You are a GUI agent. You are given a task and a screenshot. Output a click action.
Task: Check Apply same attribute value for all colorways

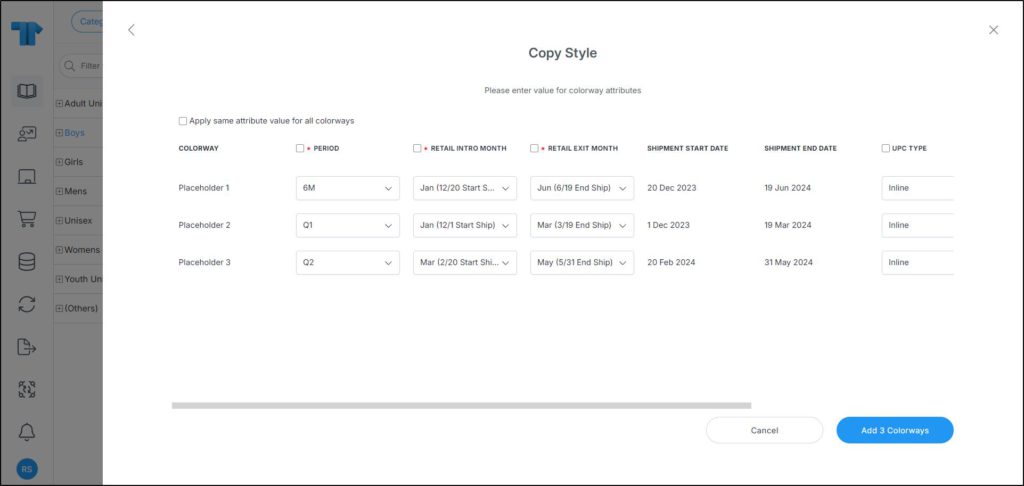click(x=183, y=121)
